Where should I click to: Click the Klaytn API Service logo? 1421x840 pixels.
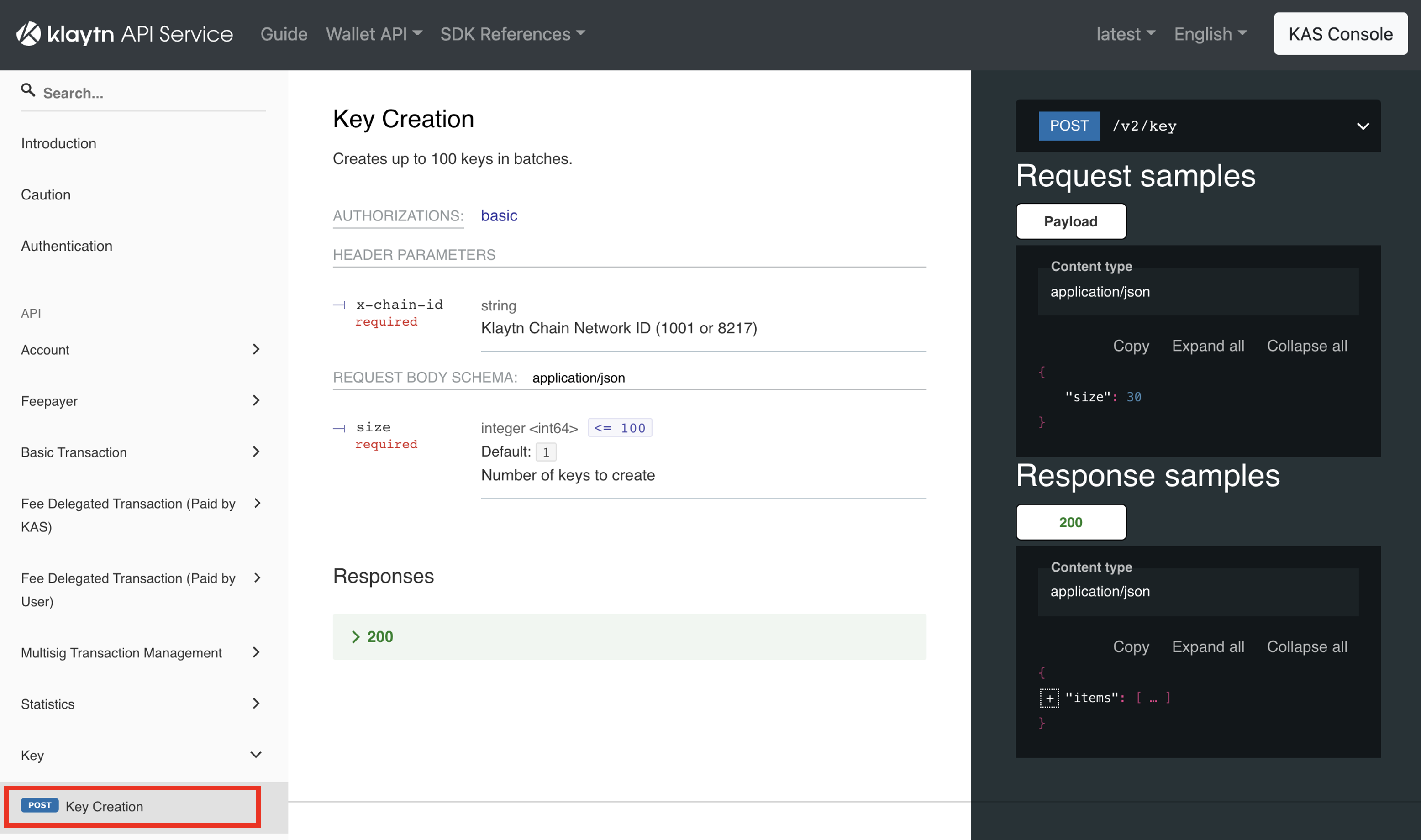pos(125,34)
